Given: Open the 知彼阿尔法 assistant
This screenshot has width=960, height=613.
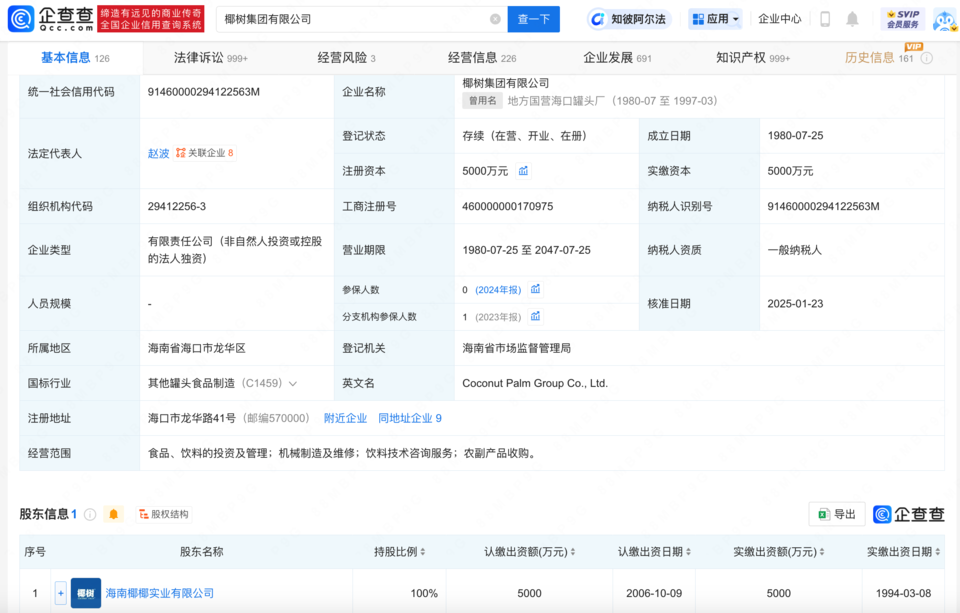Looking at the screenshot, I should point(629,19).
